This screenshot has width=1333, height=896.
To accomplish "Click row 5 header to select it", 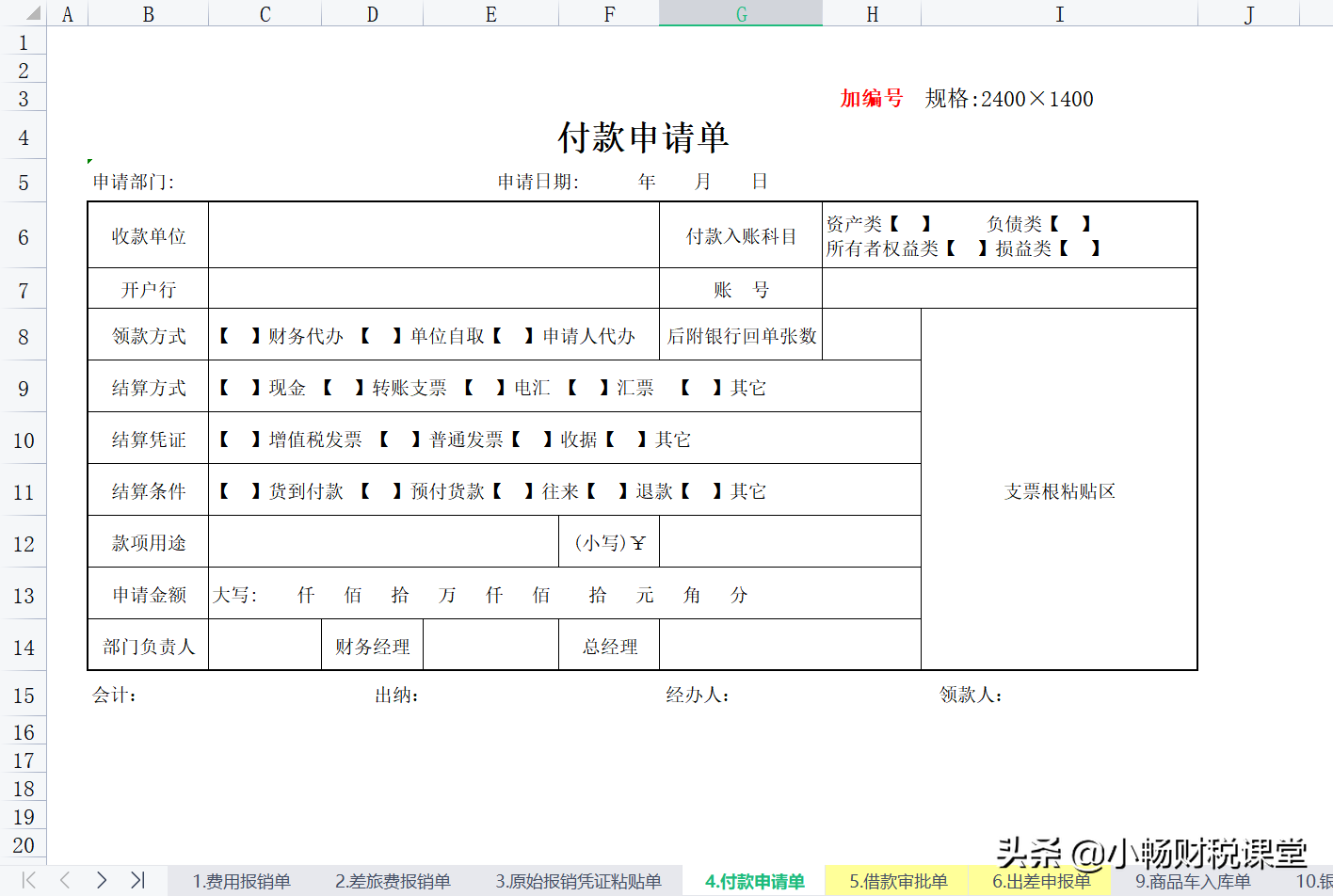I will click(24, 182).
